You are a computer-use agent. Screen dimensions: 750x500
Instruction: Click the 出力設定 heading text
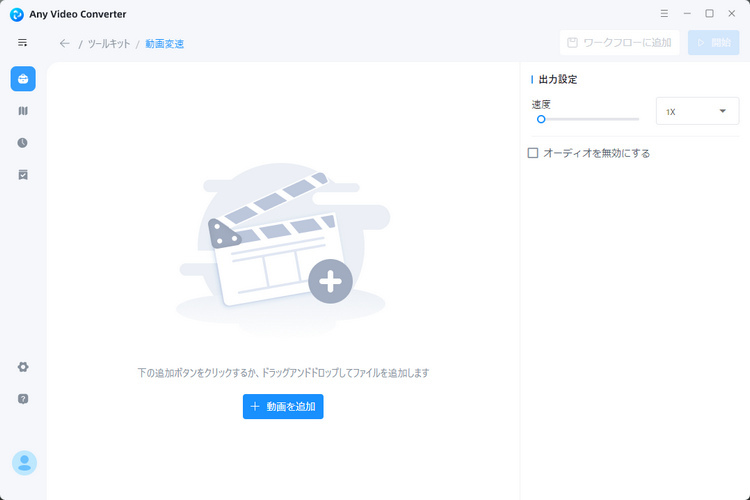pos(558,79)
